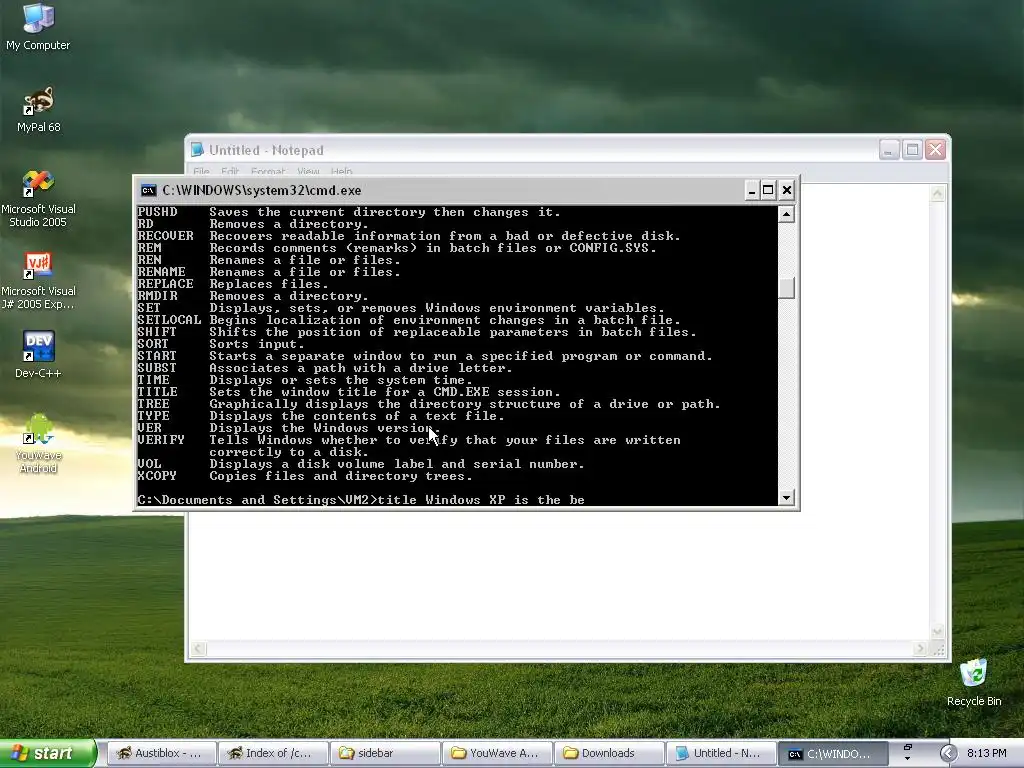Screen dimensions: 1024x768
Task: Close the Untitled Notepad window
Action: pyautogui.click(x=935, y=150)
